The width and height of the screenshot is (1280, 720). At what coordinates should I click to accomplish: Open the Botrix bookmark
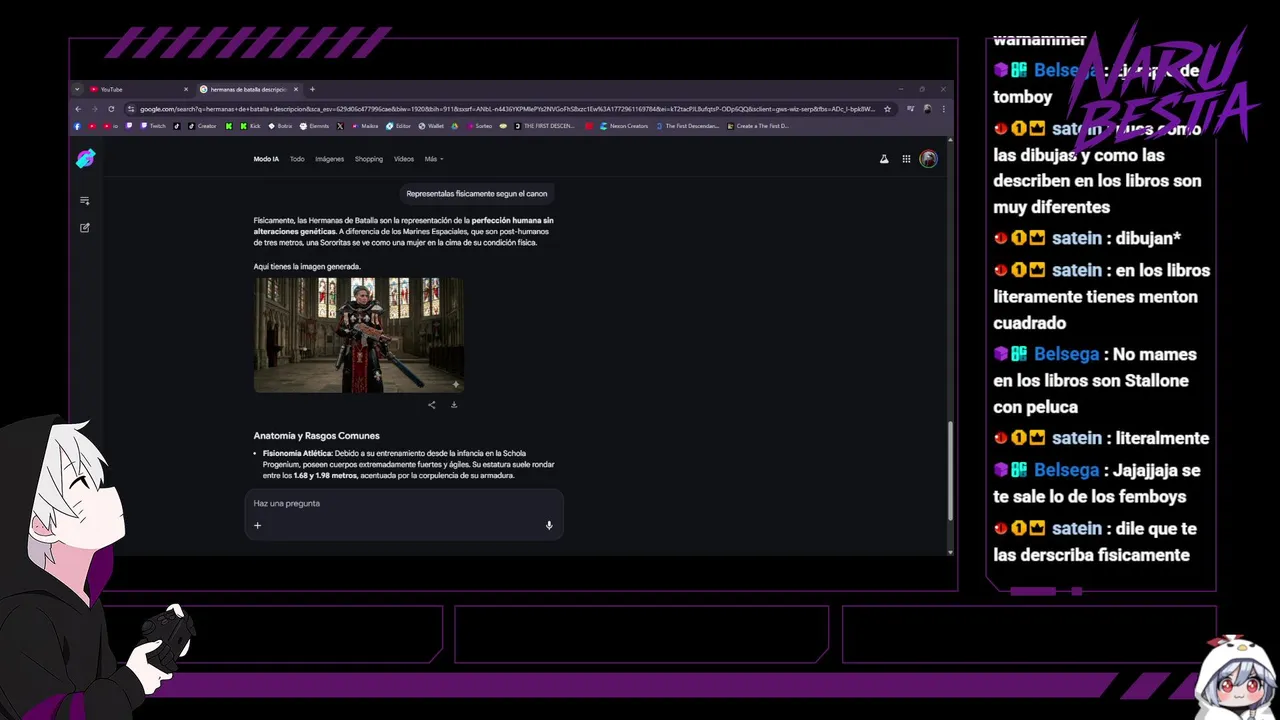pyautogui.click(x=281, y=126)
